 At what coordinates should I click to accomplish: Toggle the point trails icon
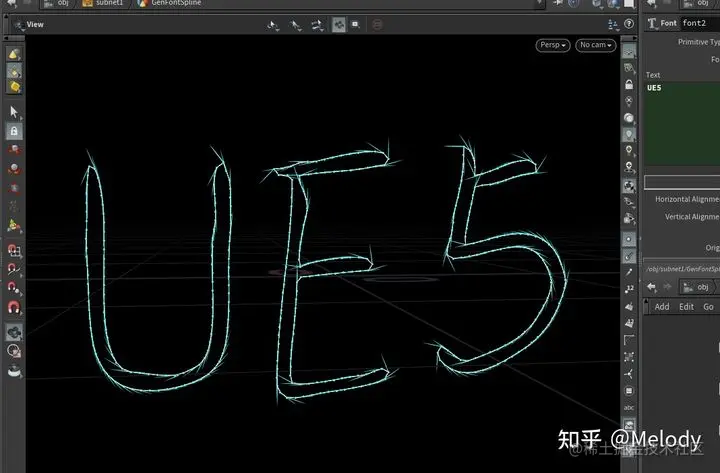(629, 272)
